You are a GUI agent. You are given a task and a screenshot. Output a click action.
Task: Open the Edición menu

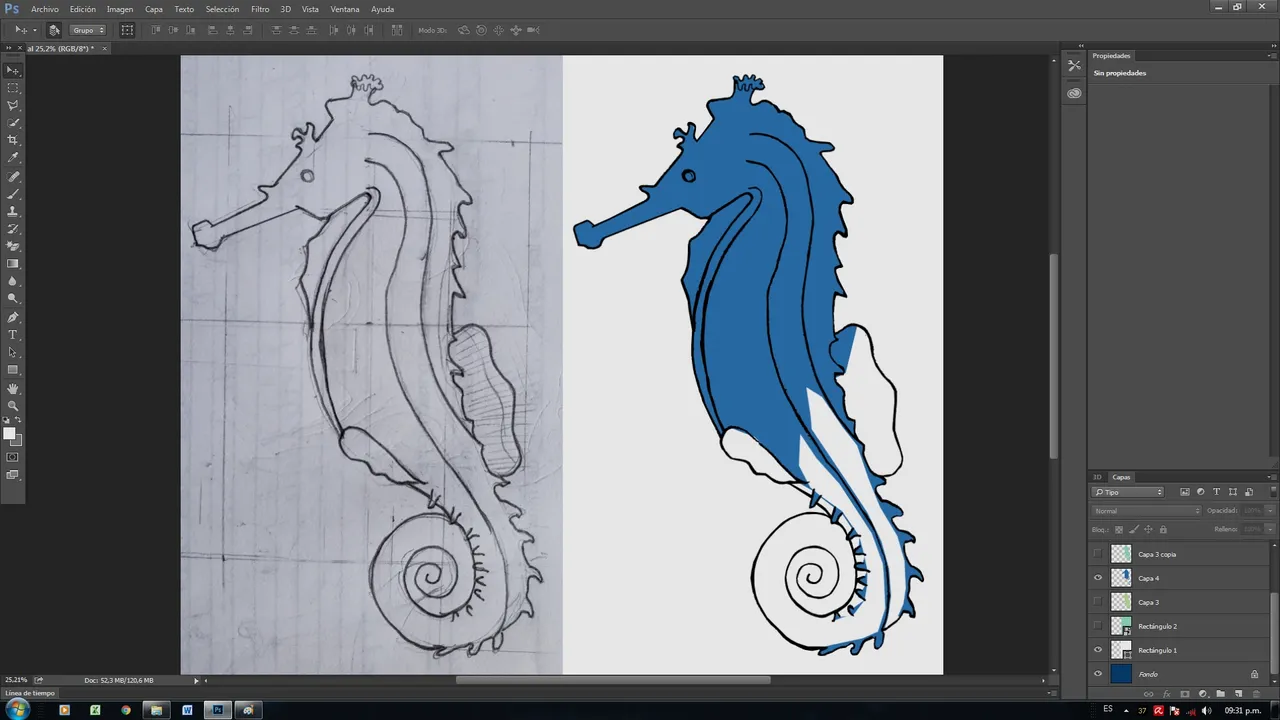point(83,9)
